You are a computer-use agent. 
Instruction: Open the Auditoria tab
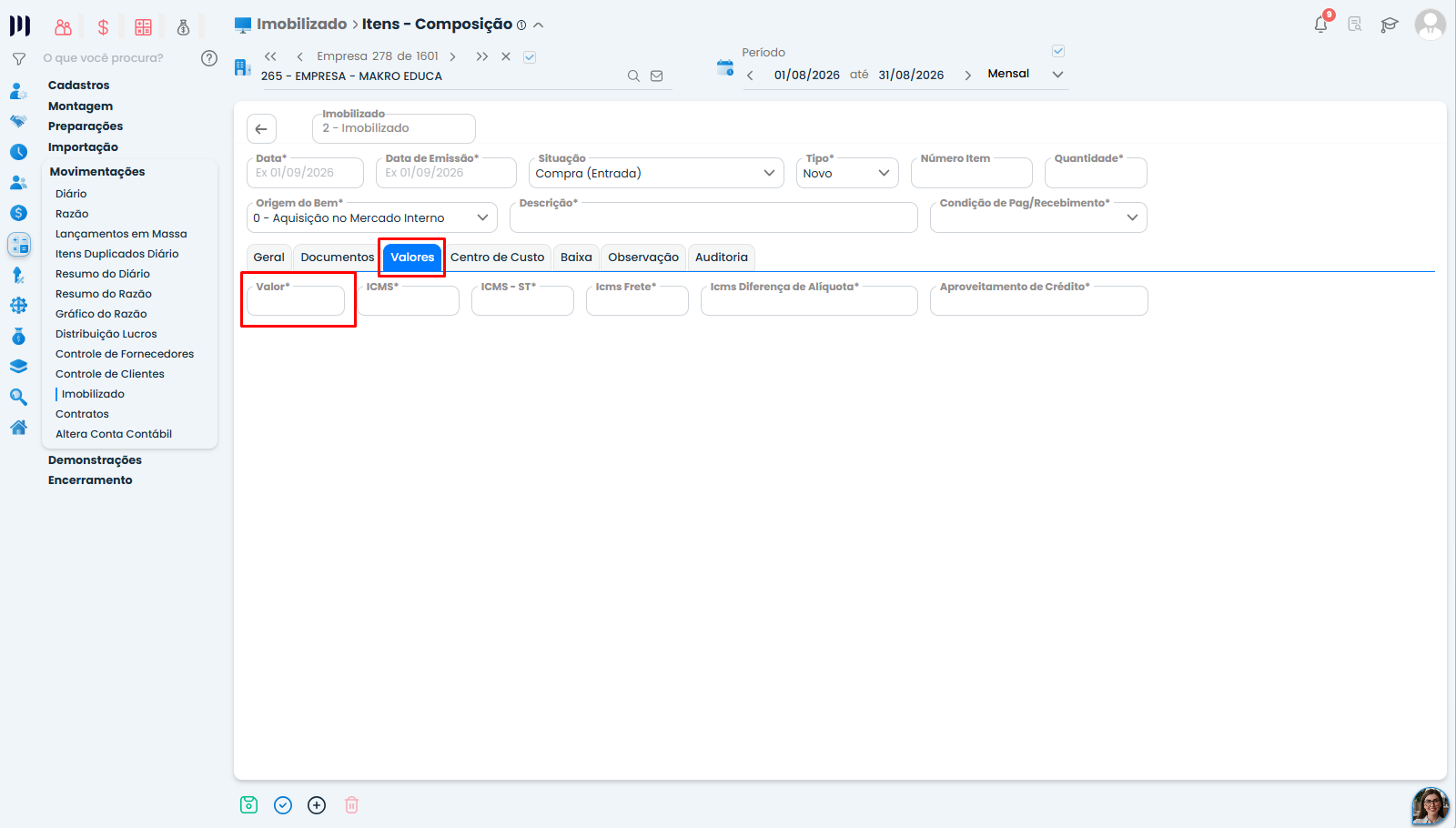tap(722, 257)
